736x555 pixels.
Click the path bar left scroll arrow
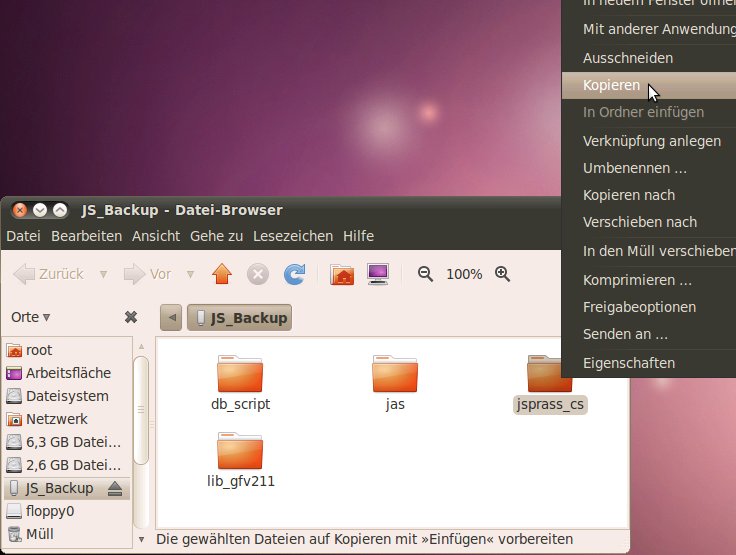pyautogui.click(x=171, y=318)
